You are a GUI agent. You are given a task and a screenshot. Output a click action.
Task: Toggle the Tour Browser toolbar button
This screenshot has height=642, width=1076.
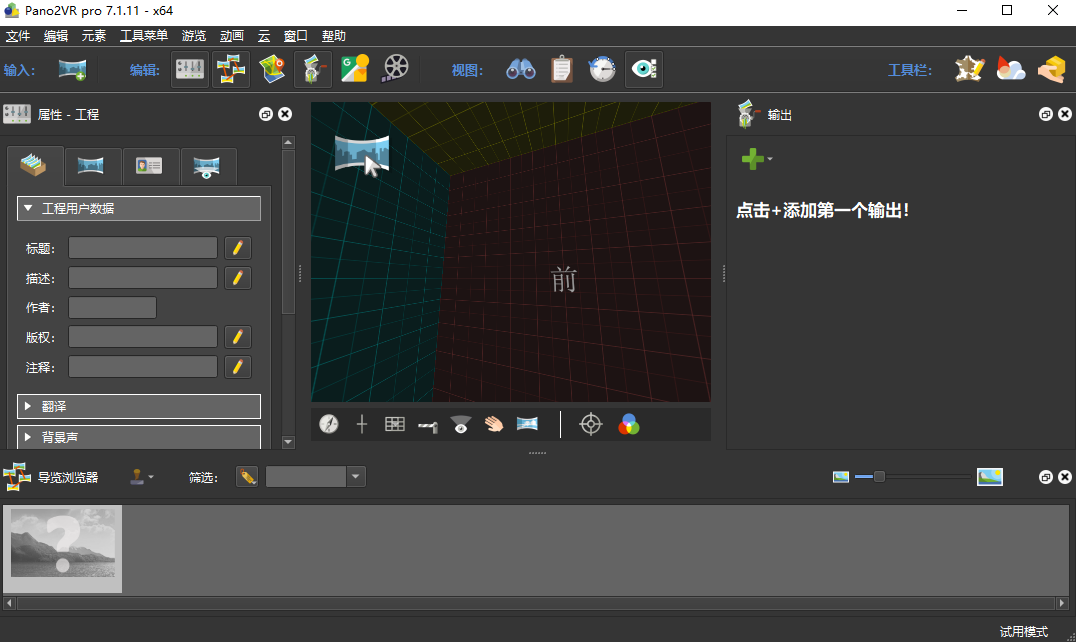pos(231,69)
